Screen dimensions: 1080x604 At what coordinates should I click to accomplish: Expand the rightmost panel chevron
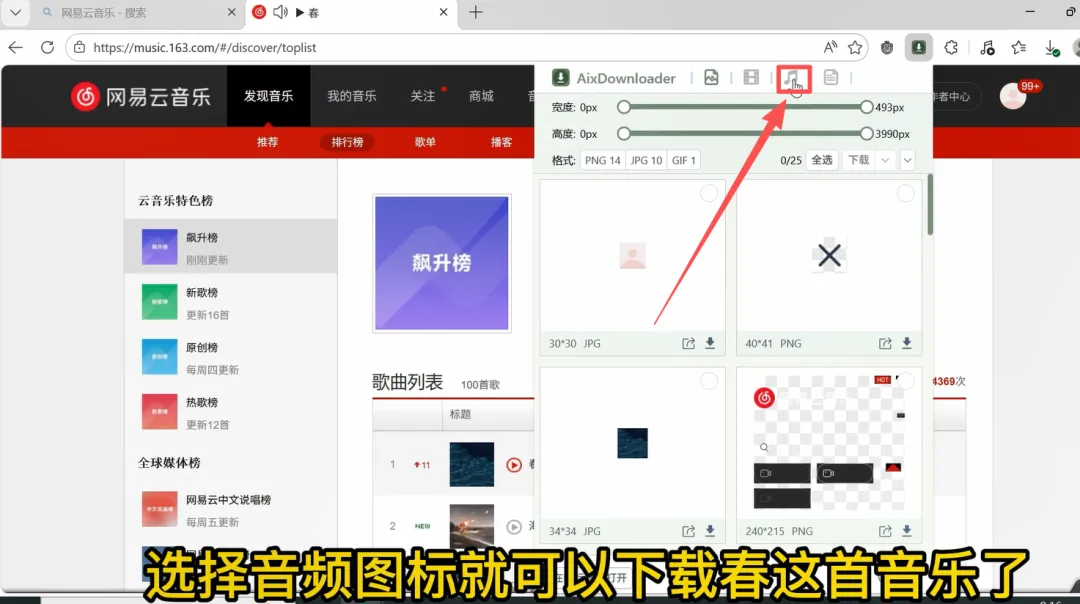907,160
